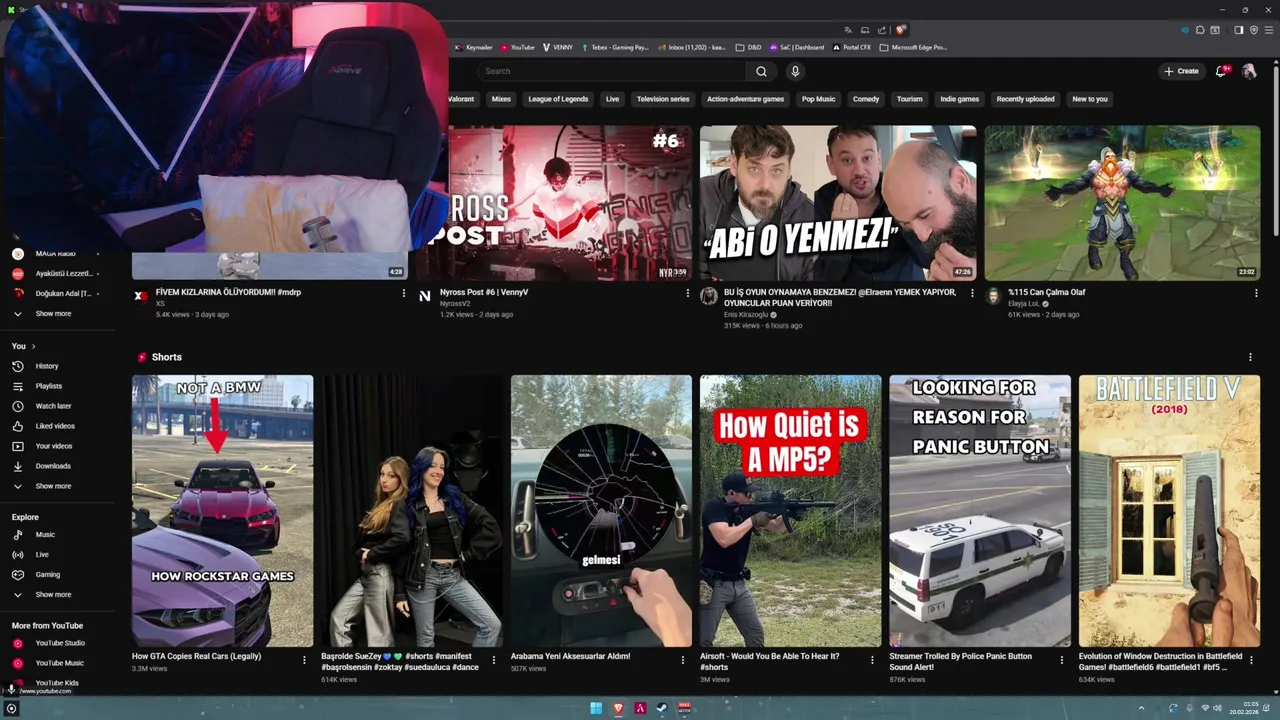
Task: Open the Create button menu
Action: (x=1181, y=71)
